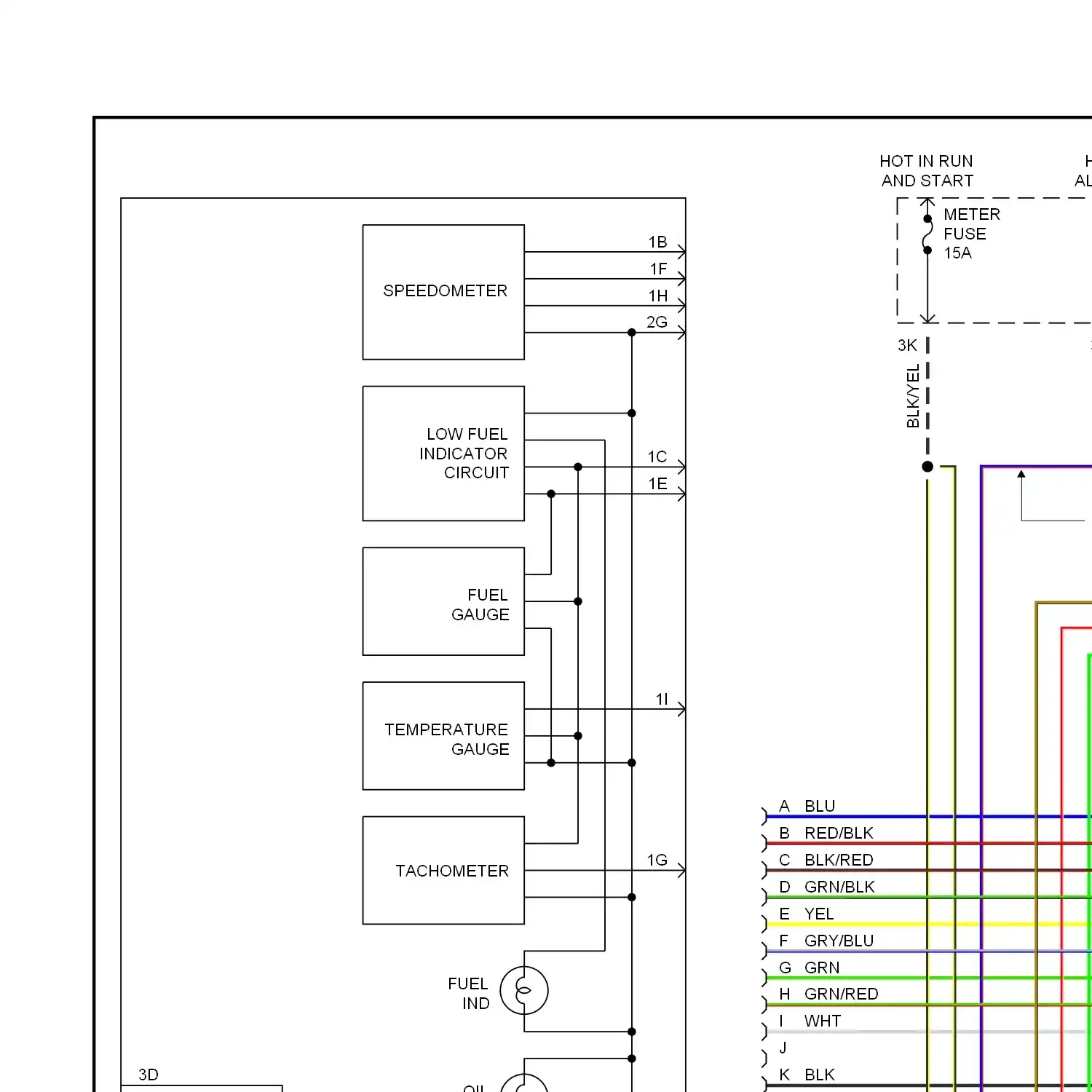Select the LOW FUEL INDICATOR CIRCUIT label
The width and height of the screenshot is (1092, 1092).
pyautogui.click(x=464, y=453)
